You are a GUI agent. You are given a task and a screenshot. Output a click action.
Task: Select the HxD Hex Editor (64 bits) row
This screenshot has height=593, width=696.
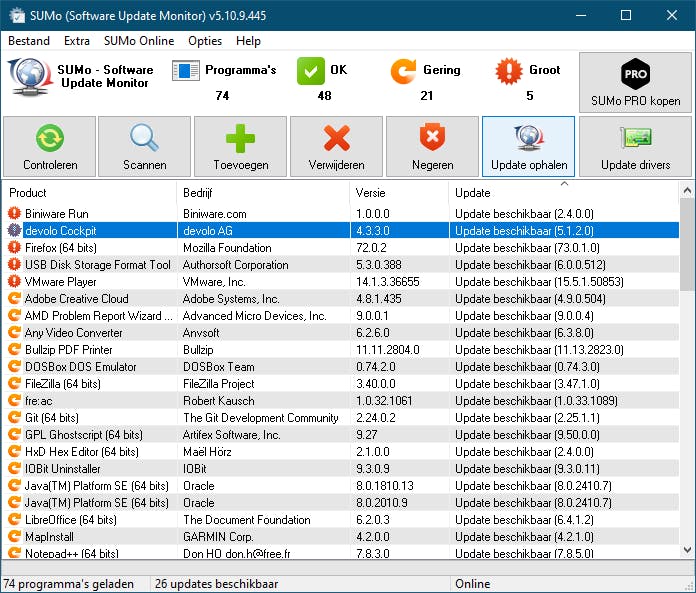click(341, 451)
